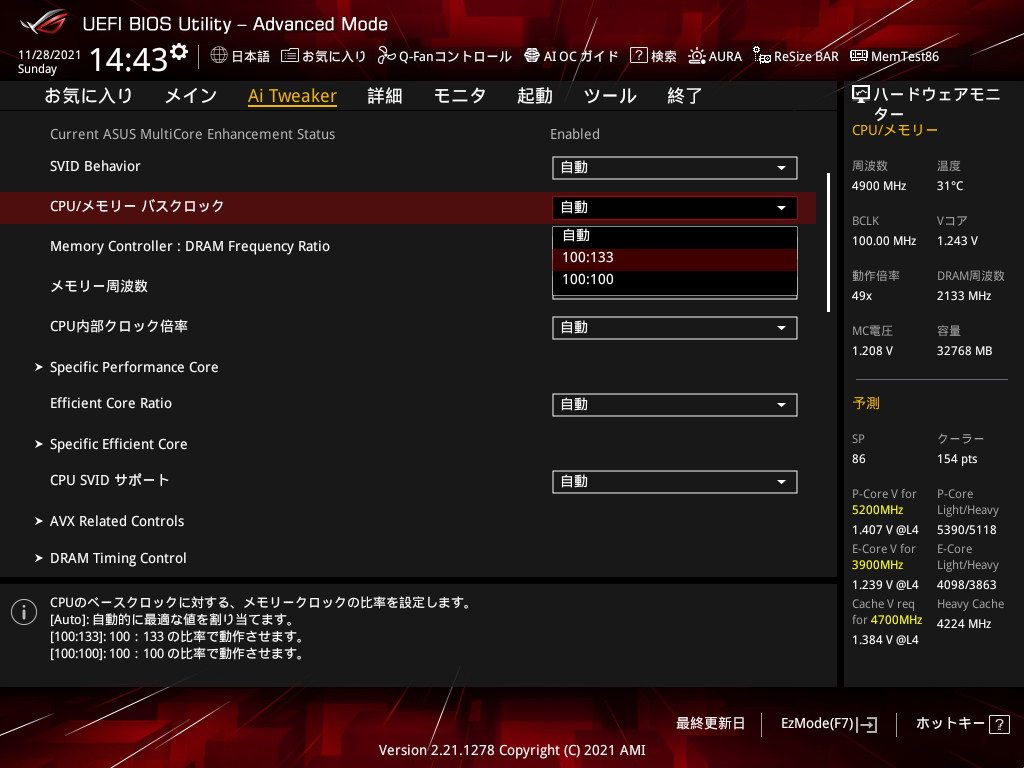This screenshot has height=768, width=1024.
Task: Expand Specific Efficient Core submenu
Action: 118,445
